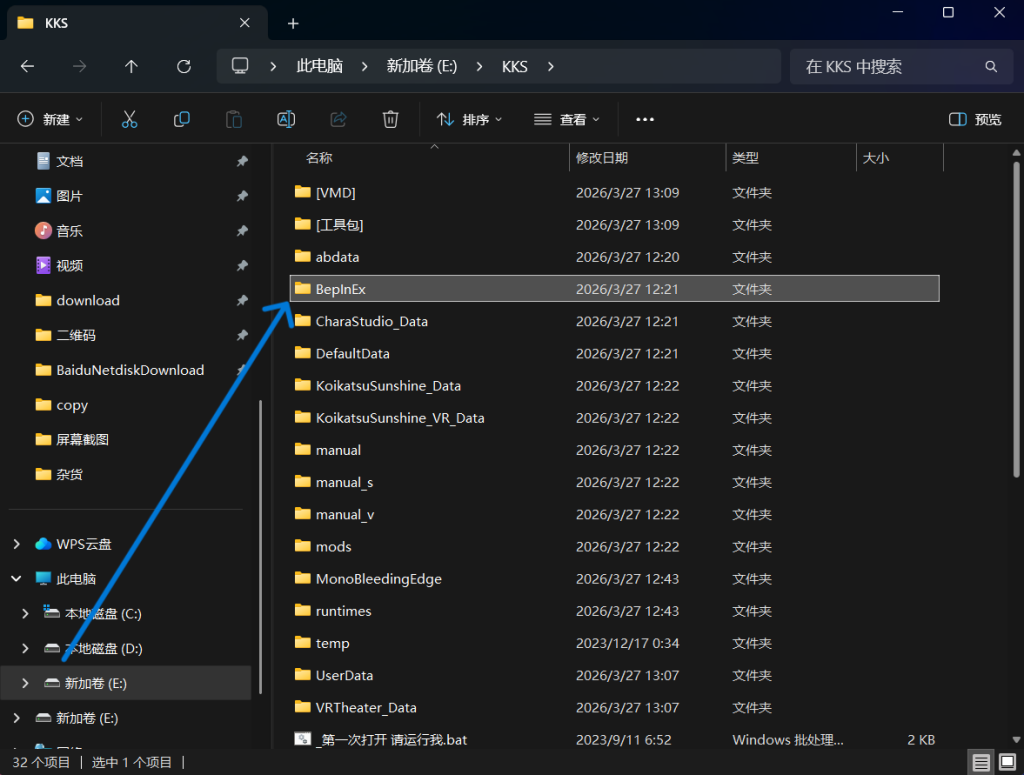This screenshot has width=1024, height=775.
Task: Open 杂货 folder in sidebar
Action: pyautogui.click(x=59, y=474)
